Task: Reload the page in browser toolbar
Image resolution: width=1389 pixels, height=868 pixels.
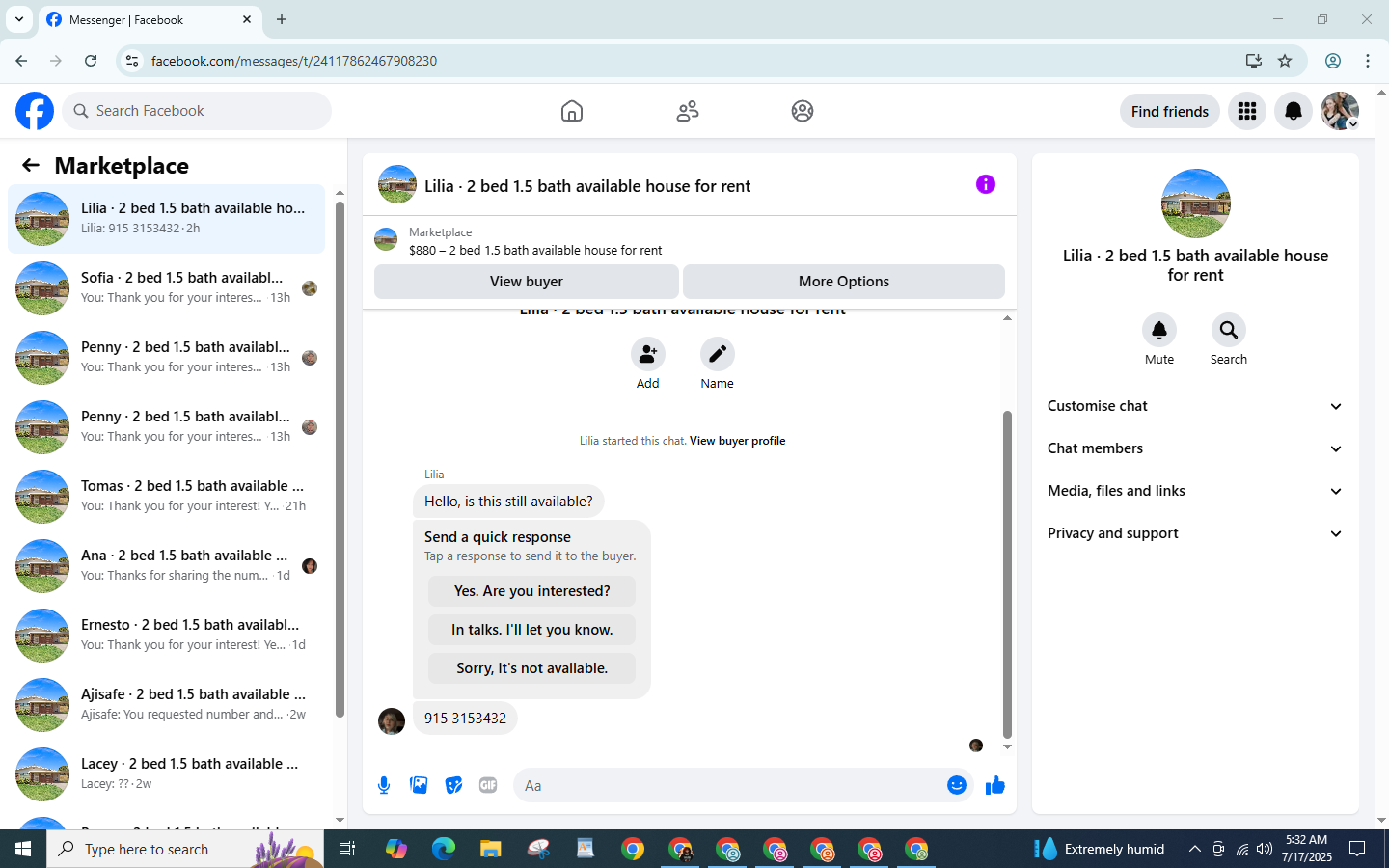Action: click(91, 61)
